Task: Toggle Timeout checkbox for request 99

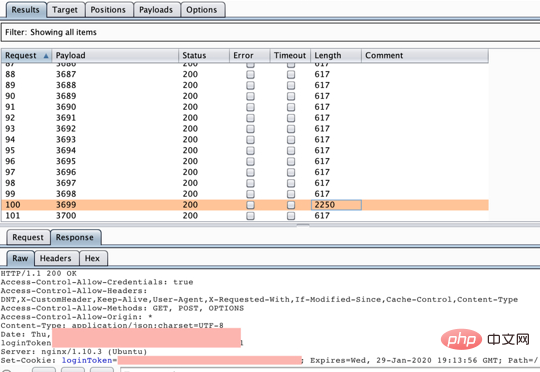Action: coord(291,194)
